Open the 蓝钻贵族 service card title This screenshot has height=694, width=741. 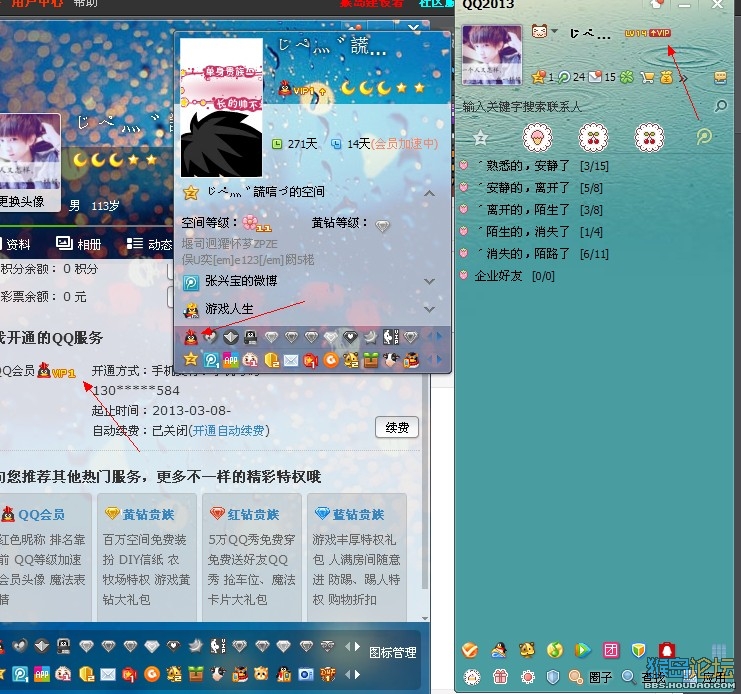tap(358, 514)
